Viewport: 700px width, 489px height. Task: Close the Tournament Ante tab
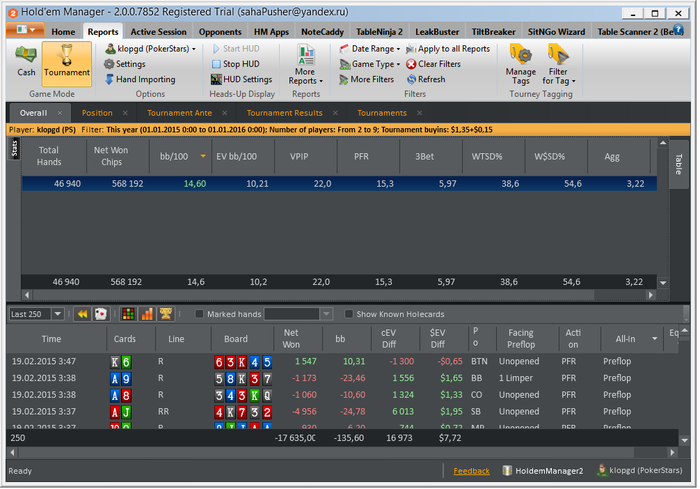point(225,113)
